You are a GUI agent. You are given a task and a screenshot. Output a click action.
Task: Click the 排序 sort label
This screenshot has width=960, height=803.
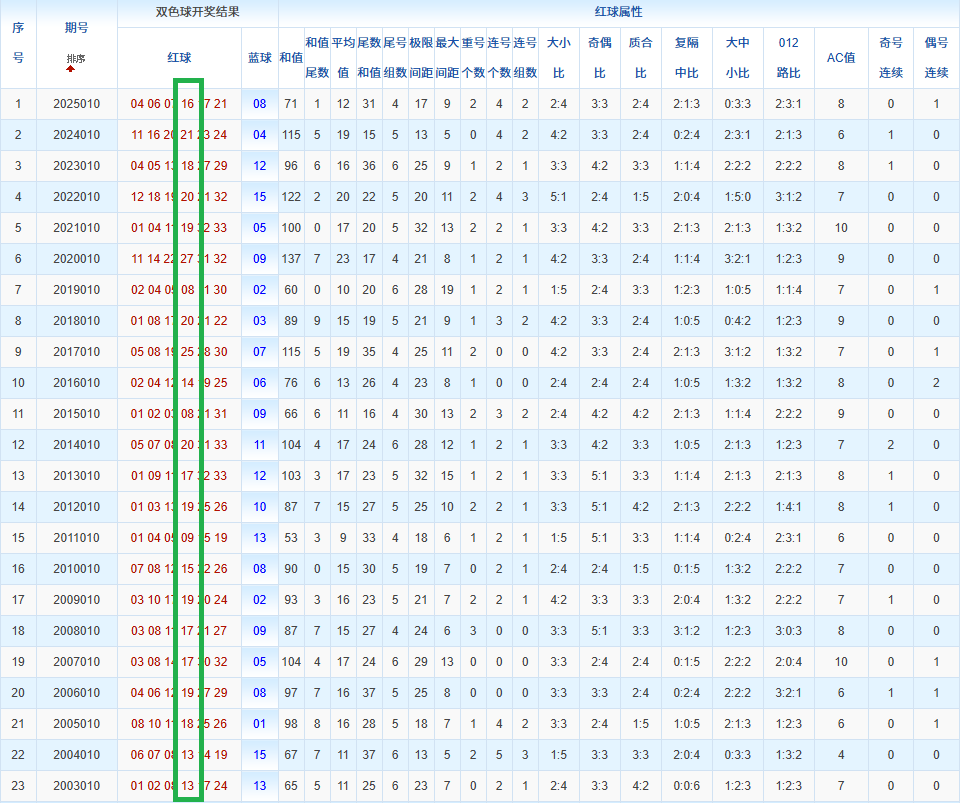tap(76, 59)
